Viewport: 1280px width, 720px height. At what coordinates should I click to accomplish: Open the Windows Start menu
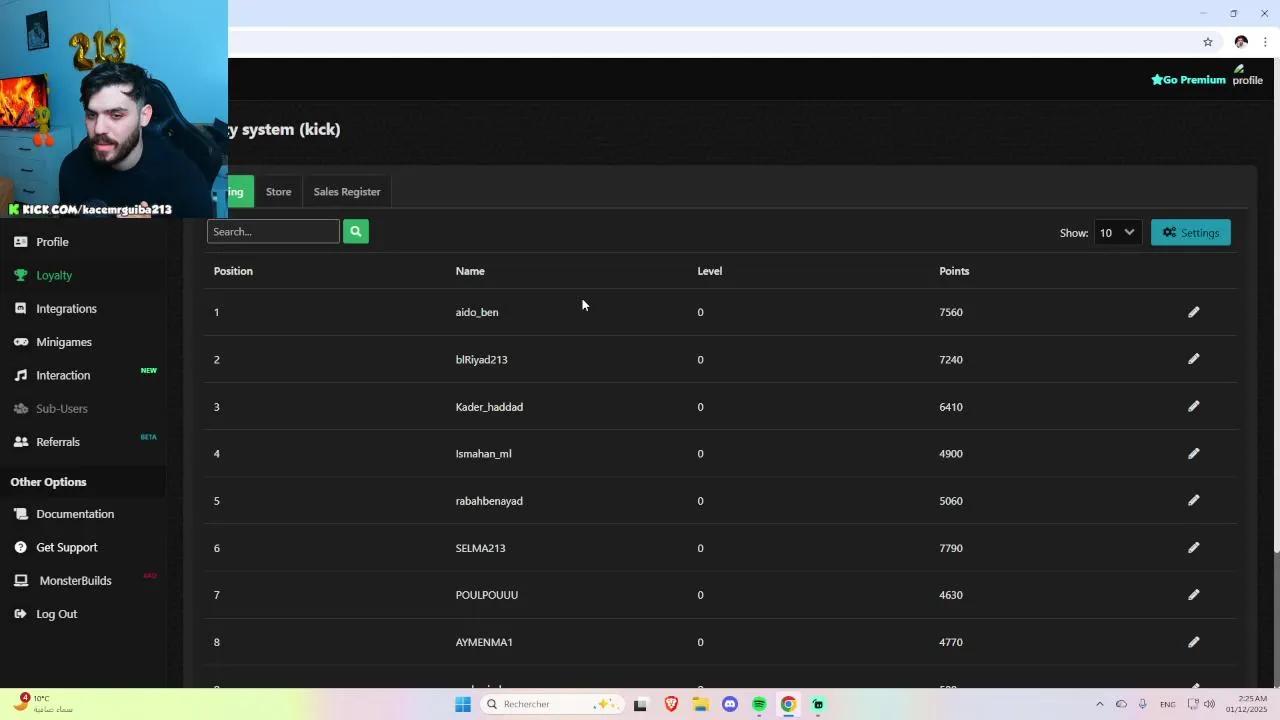tap(463, 704)
